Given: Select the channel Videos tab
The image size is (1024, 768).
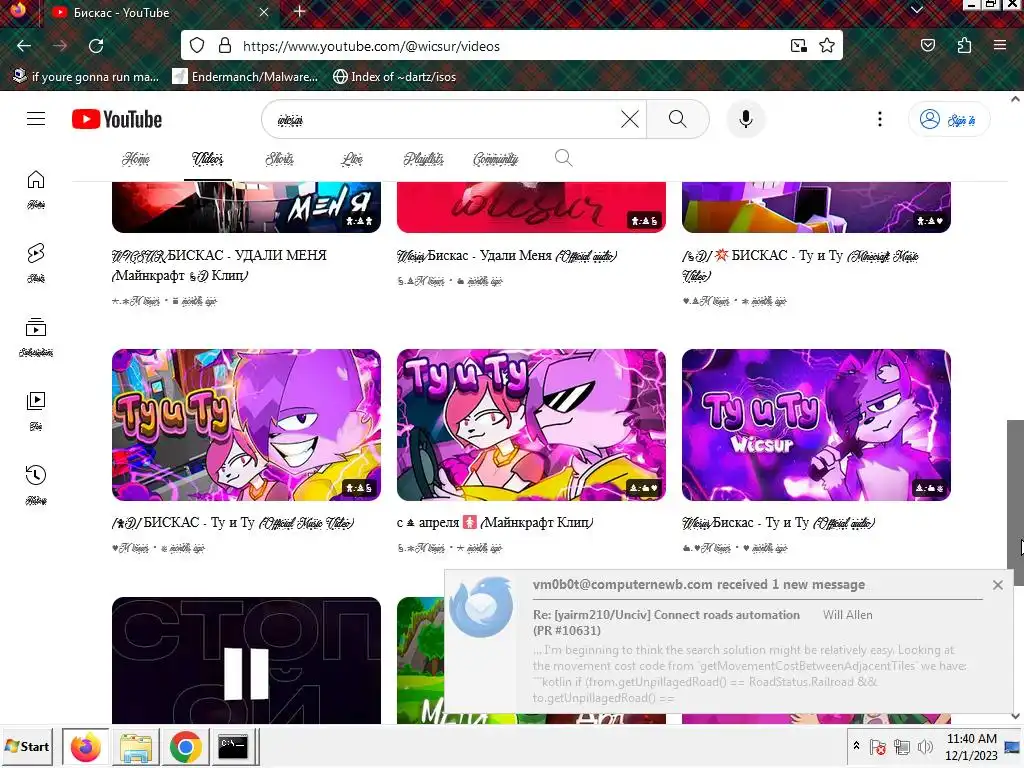Looking at the screenshot, I should [208, 159].
